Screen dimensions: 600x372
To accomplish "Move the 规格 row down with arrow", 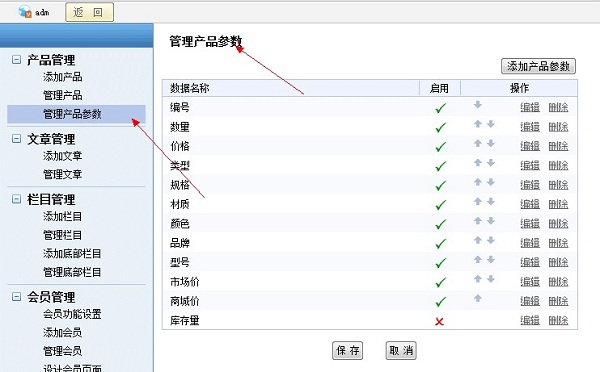I will coord(491,182).
